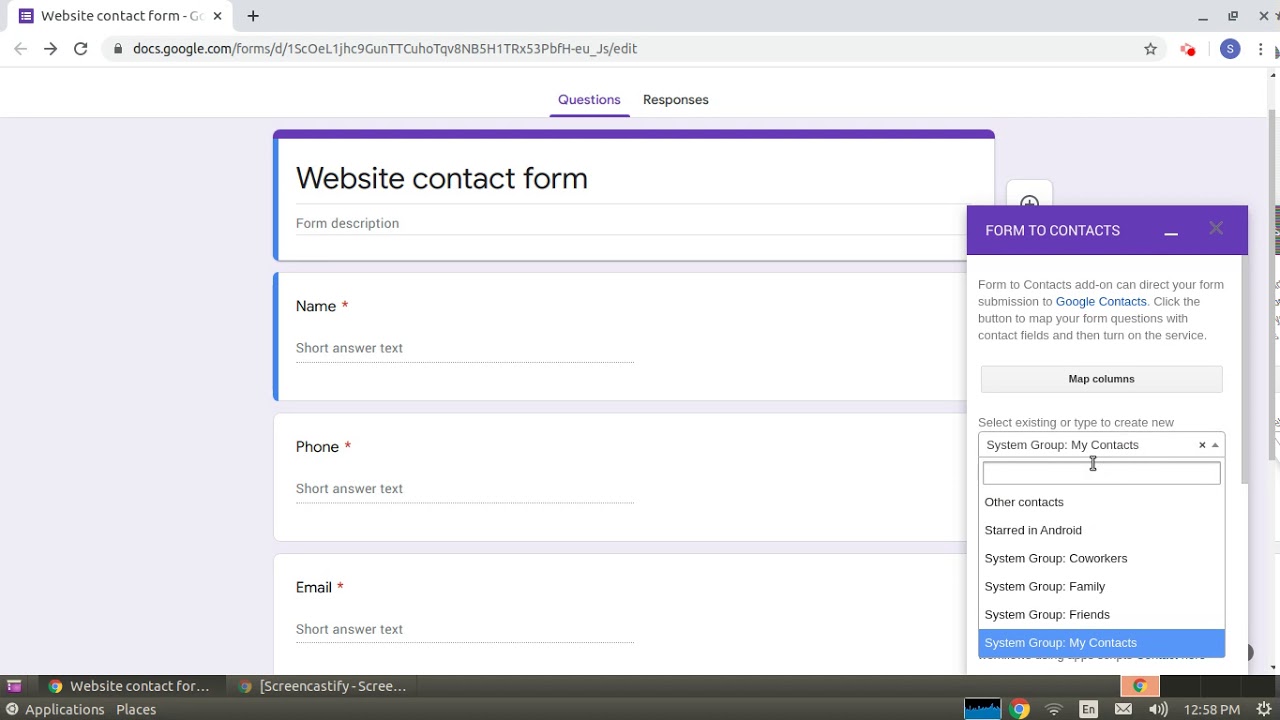Open the Wi-Fi network indicator
Viewport: 1280px width, 720px height.
(x=1053, y=710)
